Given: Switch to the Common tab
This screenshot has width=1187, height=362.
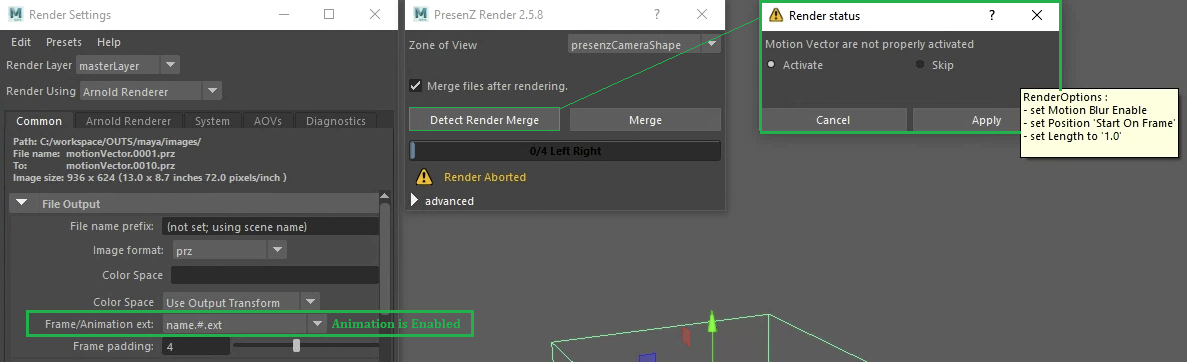Looking at the screenshot, I should (x=39, y=121).
